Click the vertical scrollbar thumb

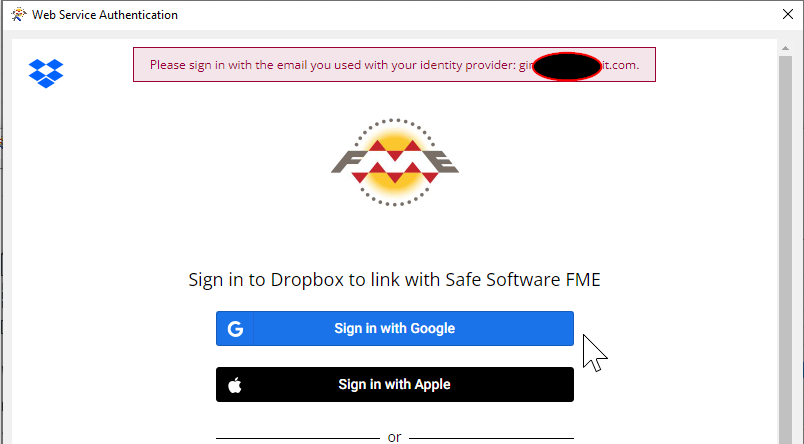pyautogui.click(x=785, y=250)
